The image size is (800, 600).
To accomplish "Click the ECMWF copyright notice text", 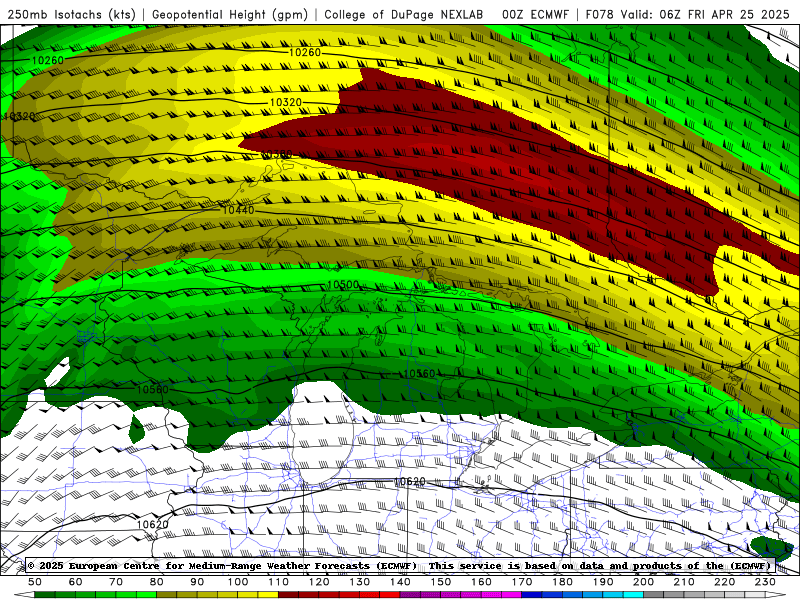I will (x=399, y=566).
